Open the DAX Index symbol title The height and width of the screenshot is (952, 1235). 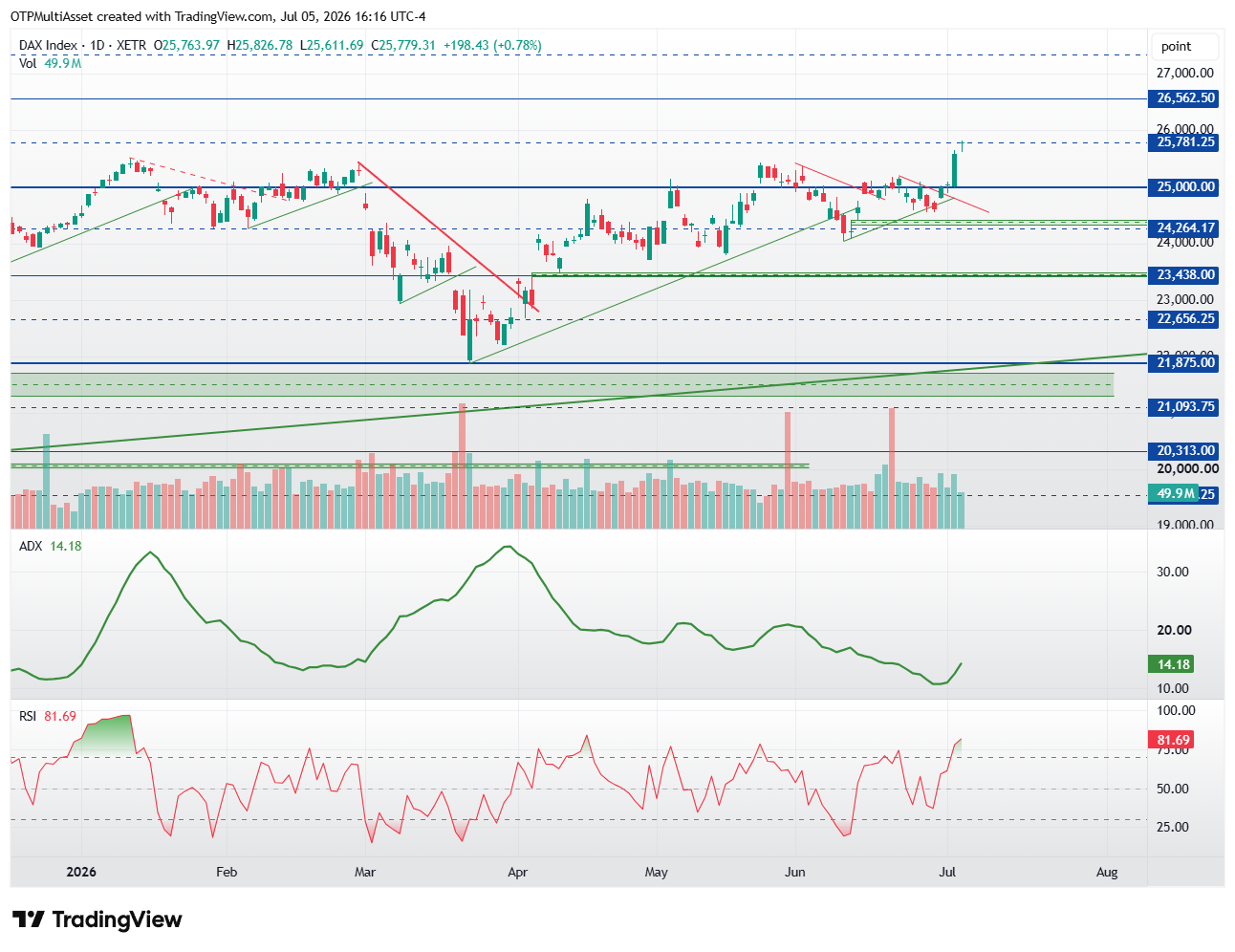[49, 45]
